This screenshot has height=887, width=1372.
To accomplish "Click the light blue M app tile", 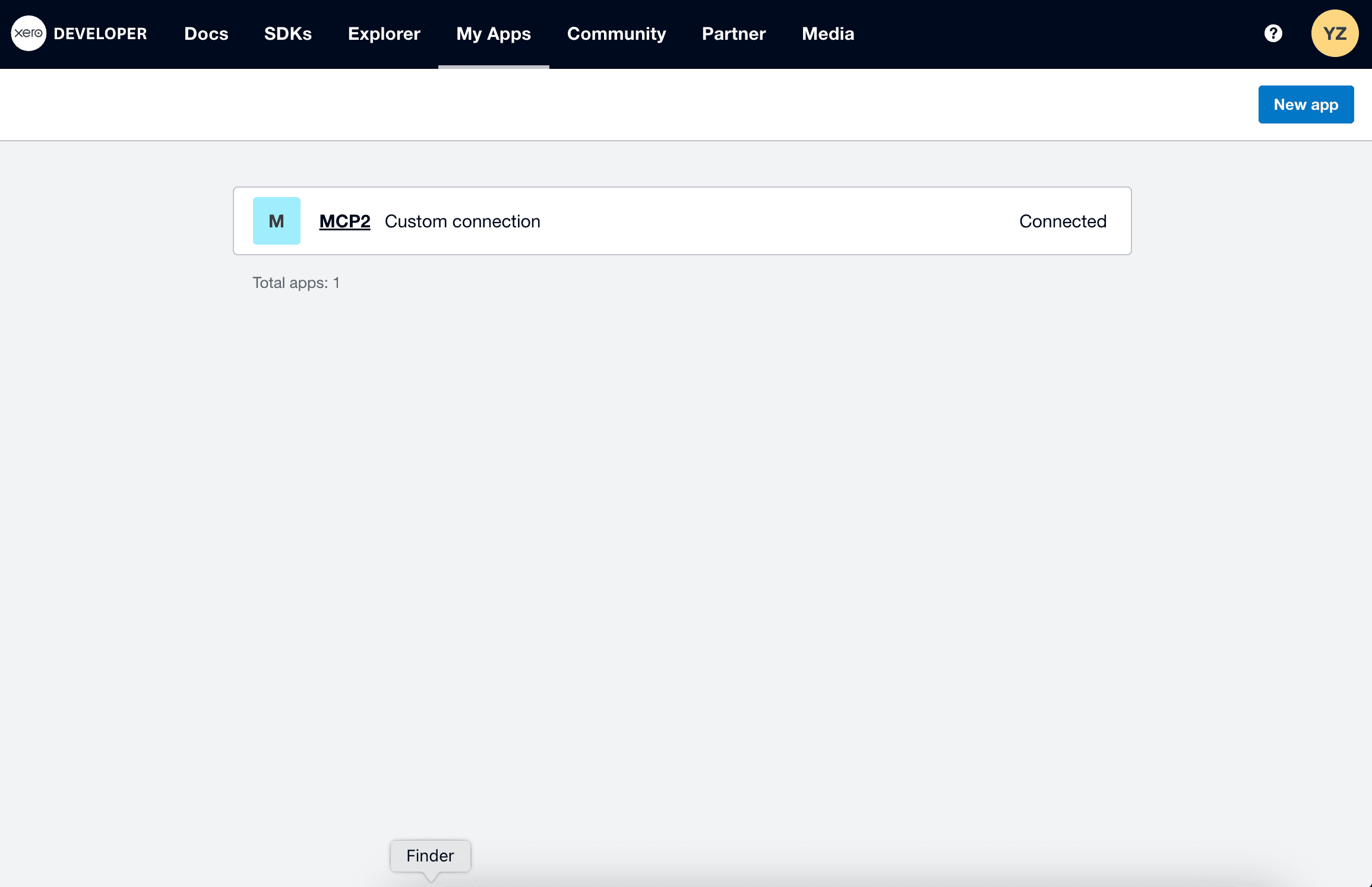I will click(276, 221).
